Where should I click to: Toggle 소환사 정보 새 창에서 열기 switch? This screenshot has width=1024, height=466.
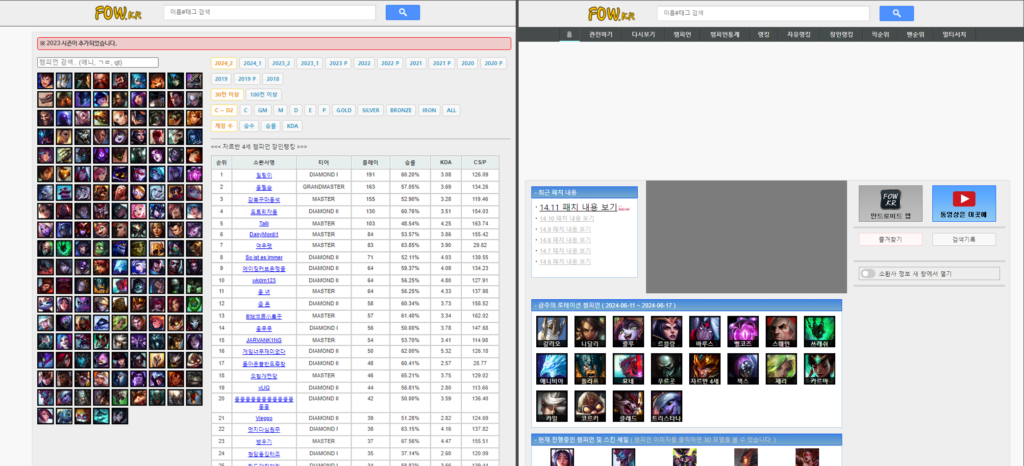(x=868, y=273)
